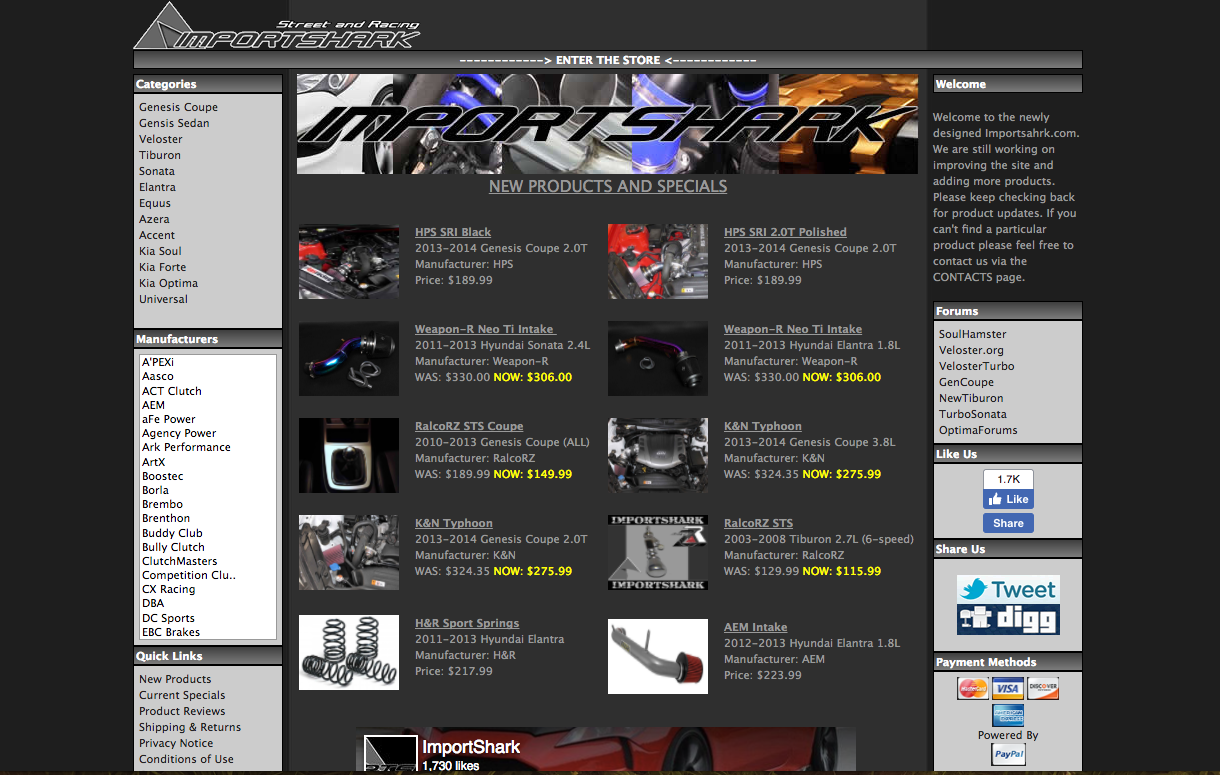Click the ImportShark logo in the header

[277, 26]
